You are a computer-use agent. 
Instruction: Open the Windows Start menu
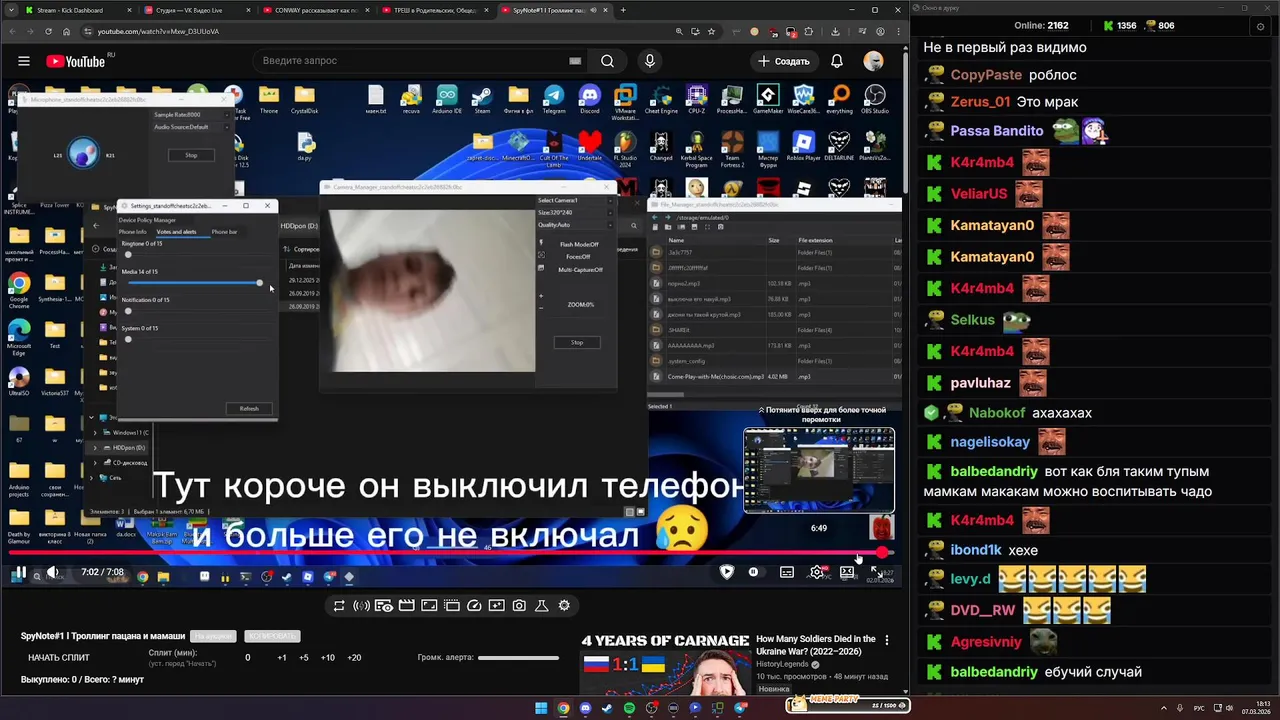(541, 708)
